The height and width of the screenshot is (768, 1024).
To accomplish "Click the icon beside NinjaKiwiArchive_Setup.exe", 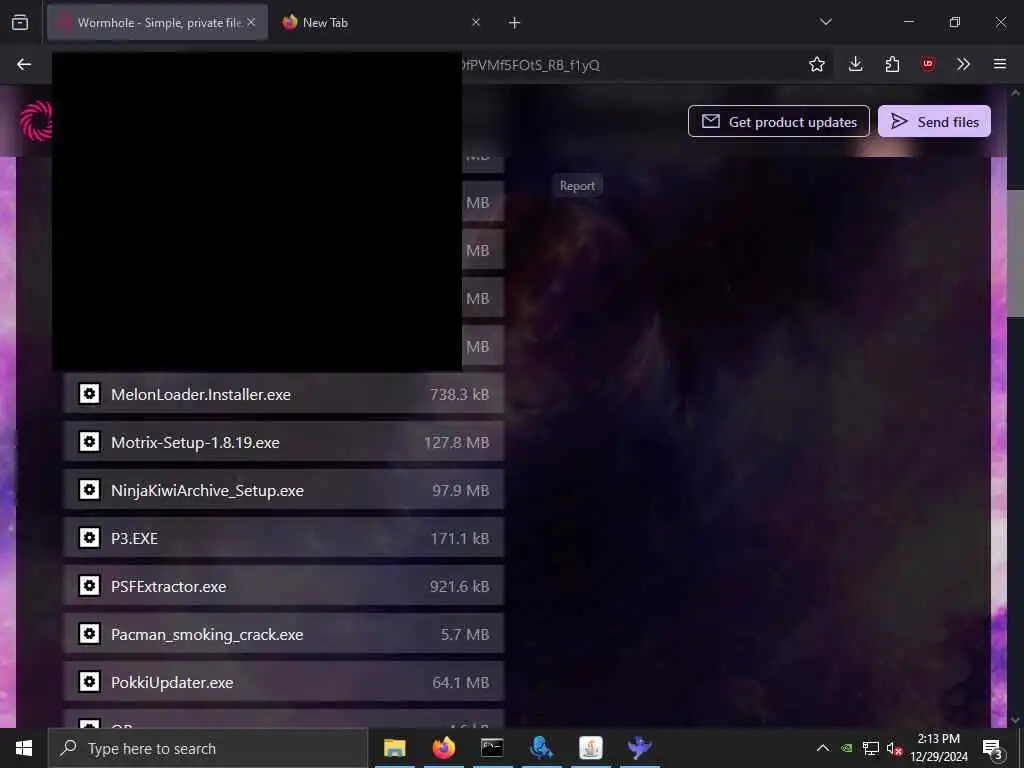I will click(x=89, y=490).
